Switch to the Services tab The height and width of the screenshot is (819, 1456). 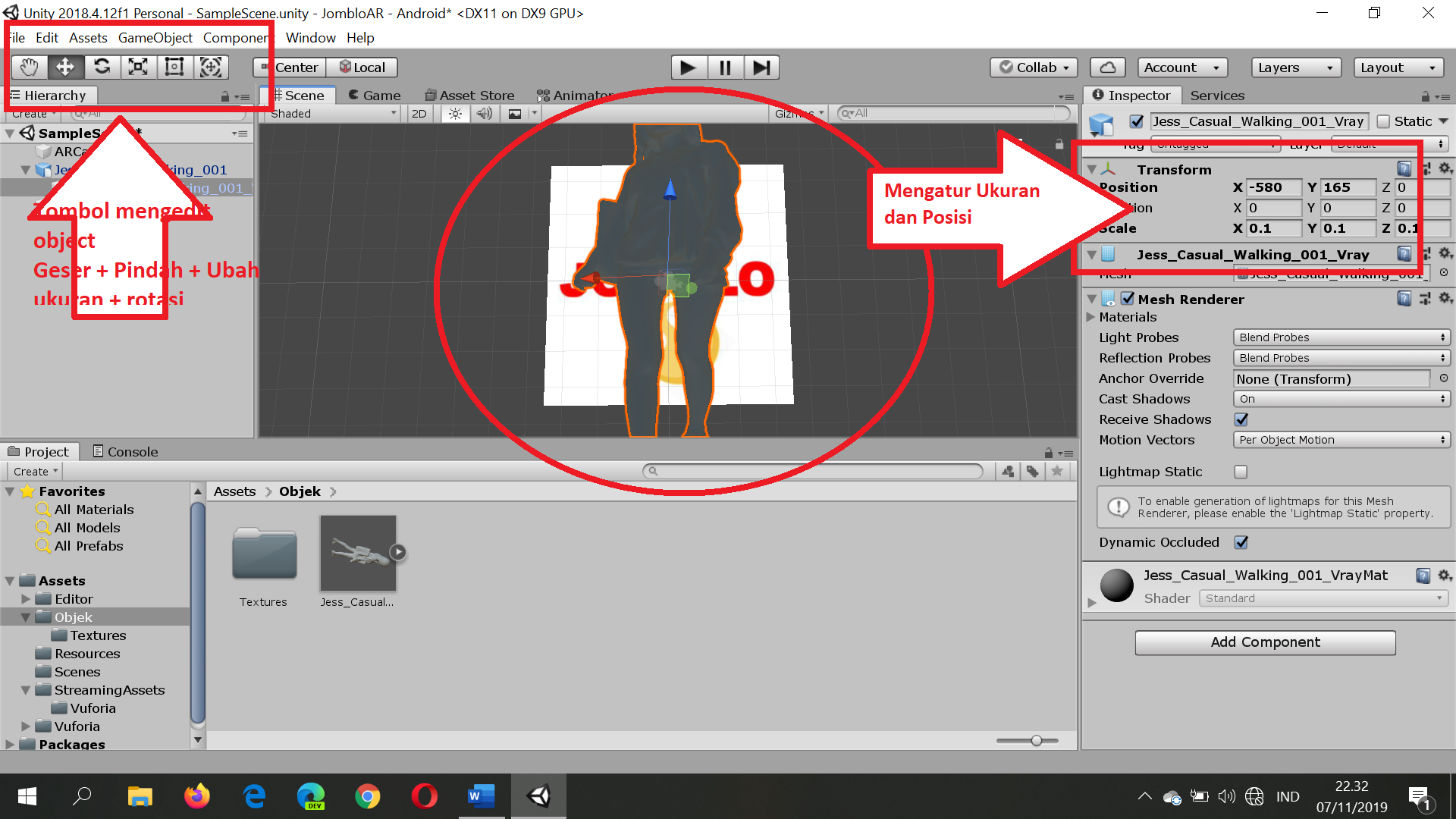tap(1217, 96)
